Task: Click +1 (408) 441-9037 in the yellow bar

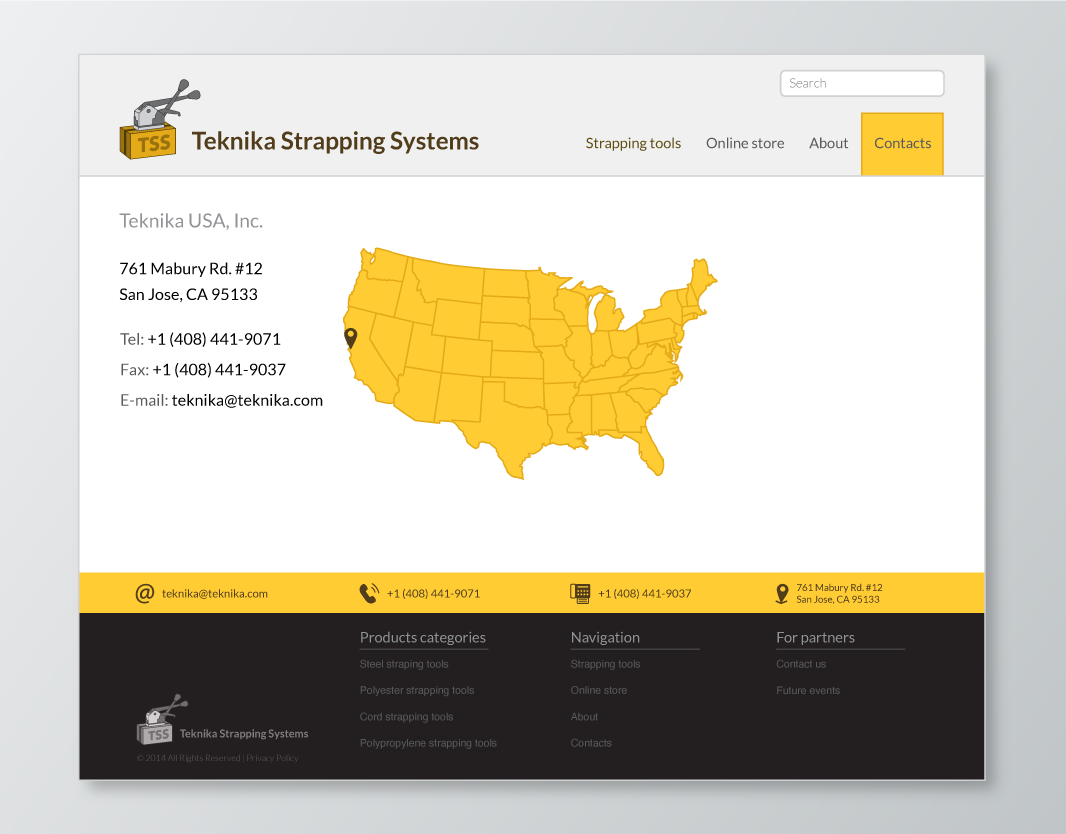Action: pos(644,593)
